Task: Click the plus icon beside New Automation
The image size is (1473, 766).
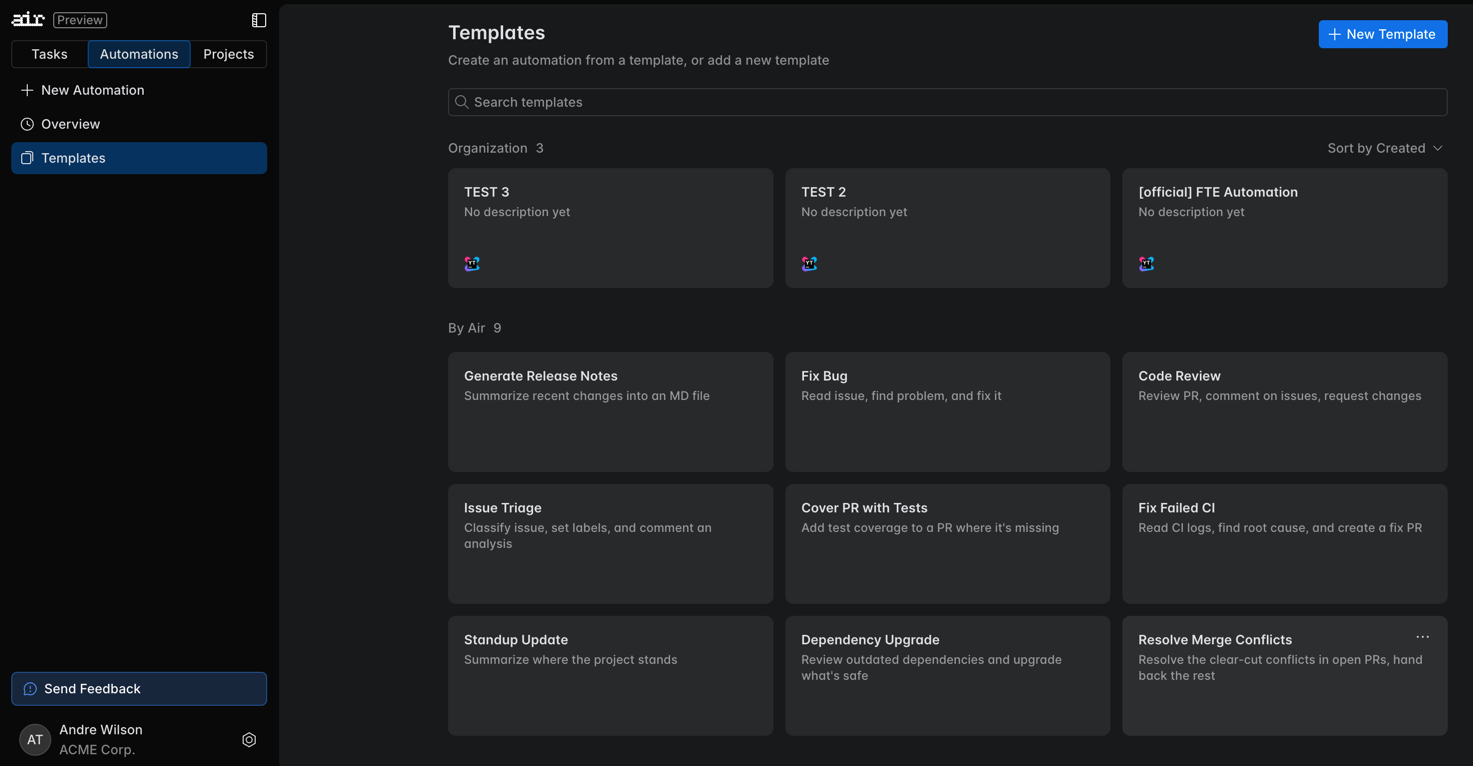Action: point(27,90)
